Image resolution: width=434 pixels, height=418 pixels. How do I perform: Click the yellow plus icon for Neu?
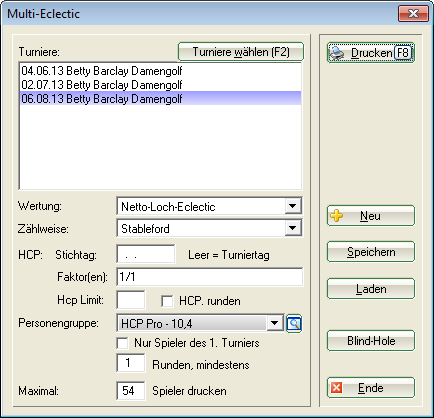[x=336, y=216]
